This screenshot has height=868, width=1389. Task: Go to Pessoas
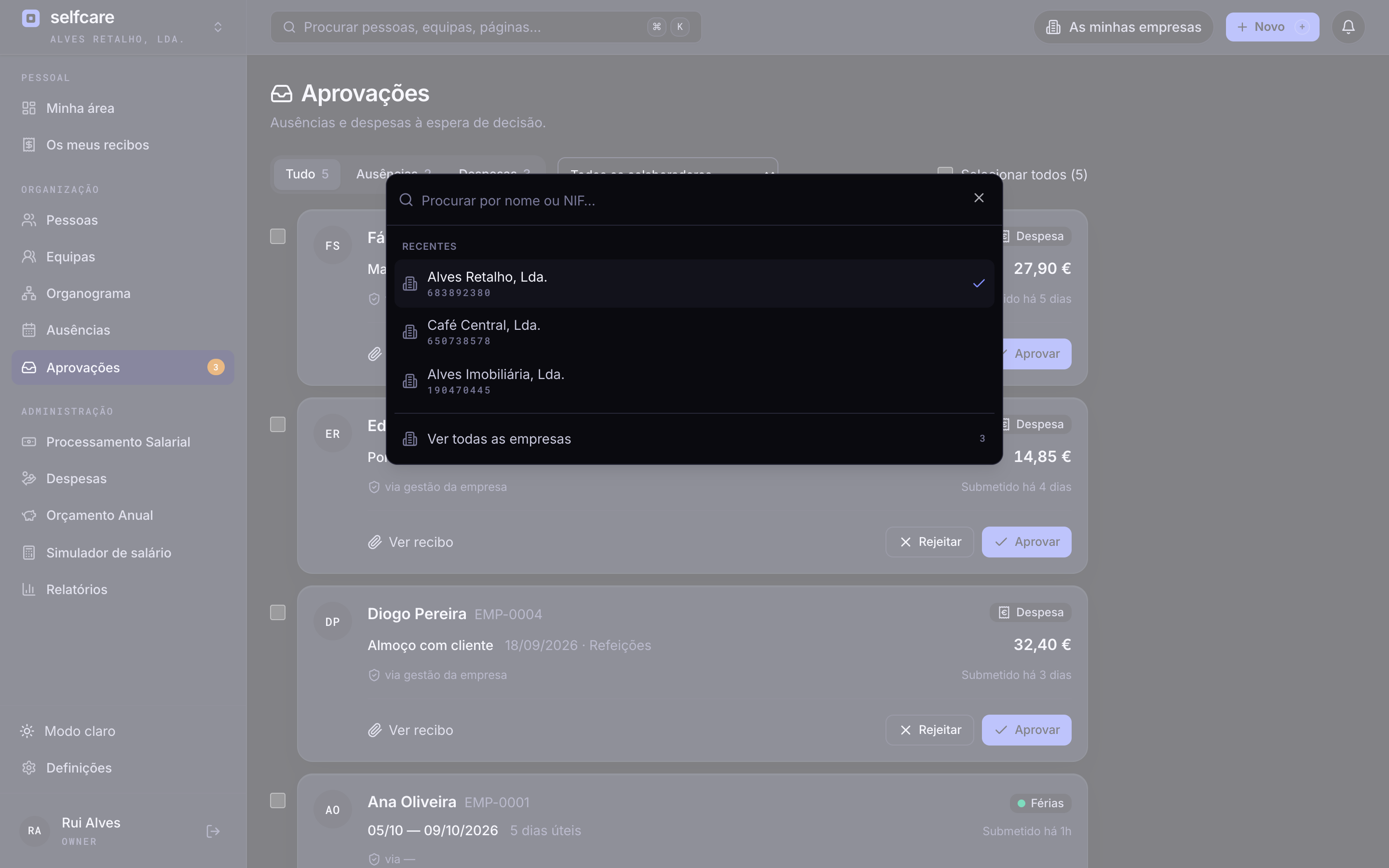coord(122,220)
